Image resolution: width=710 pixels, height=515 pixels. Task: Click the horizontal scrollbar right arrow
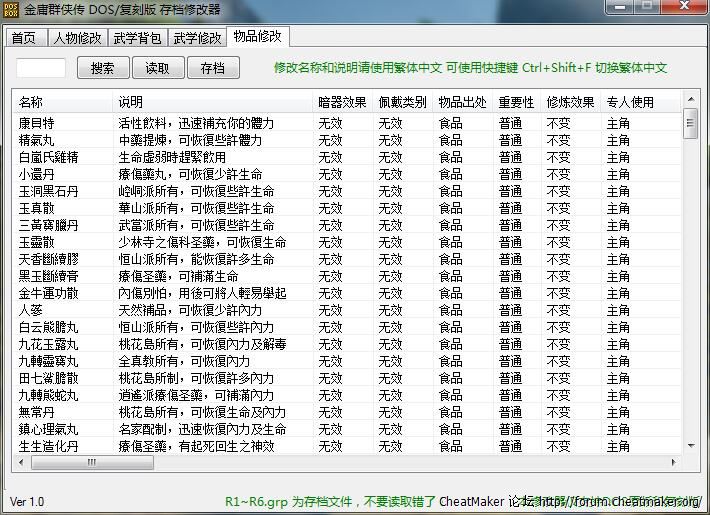pos(674,463)
